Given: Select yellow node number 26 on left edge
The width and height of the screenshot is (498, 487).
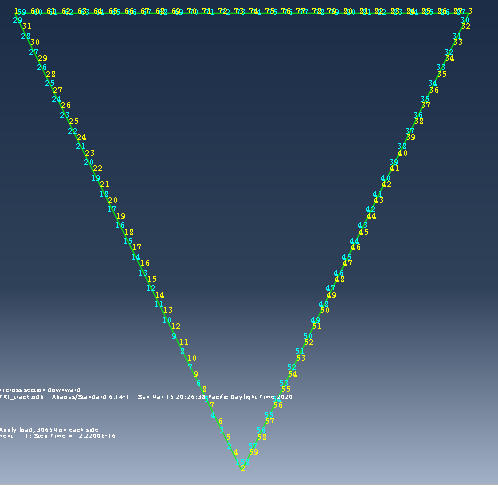Looking at the screenshot, I should point(66,105).
